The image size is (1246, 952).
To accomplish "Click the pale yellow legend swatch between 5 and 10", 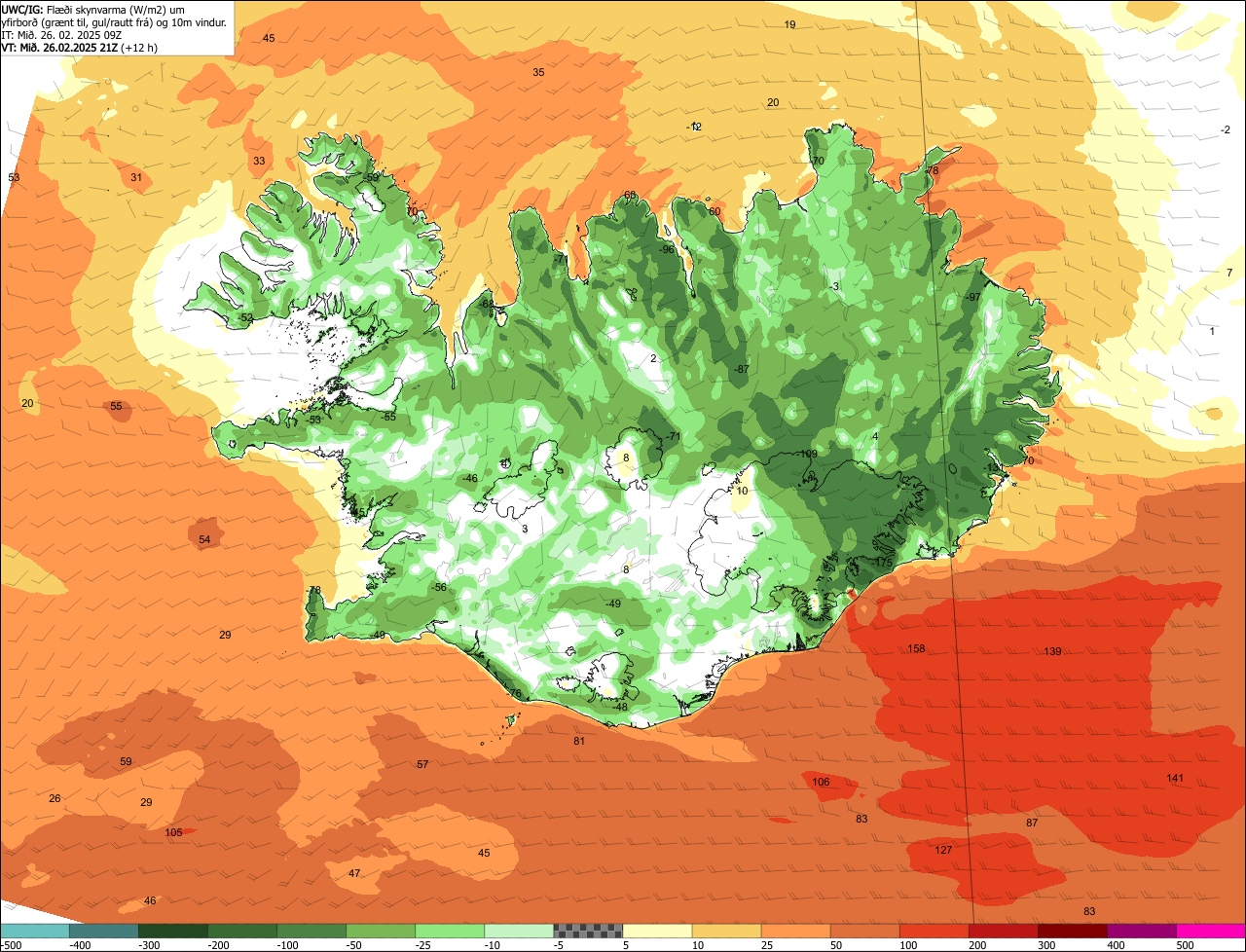I will point(657,931).
